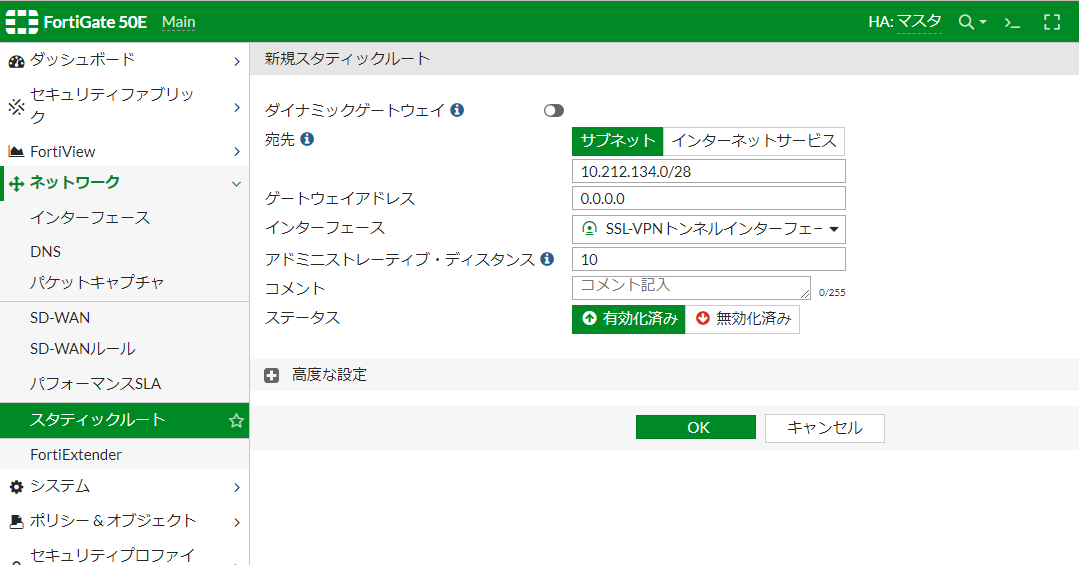Click the キャンセル button
This screenshot has width=1079, height=565.
tap(824, 428)
